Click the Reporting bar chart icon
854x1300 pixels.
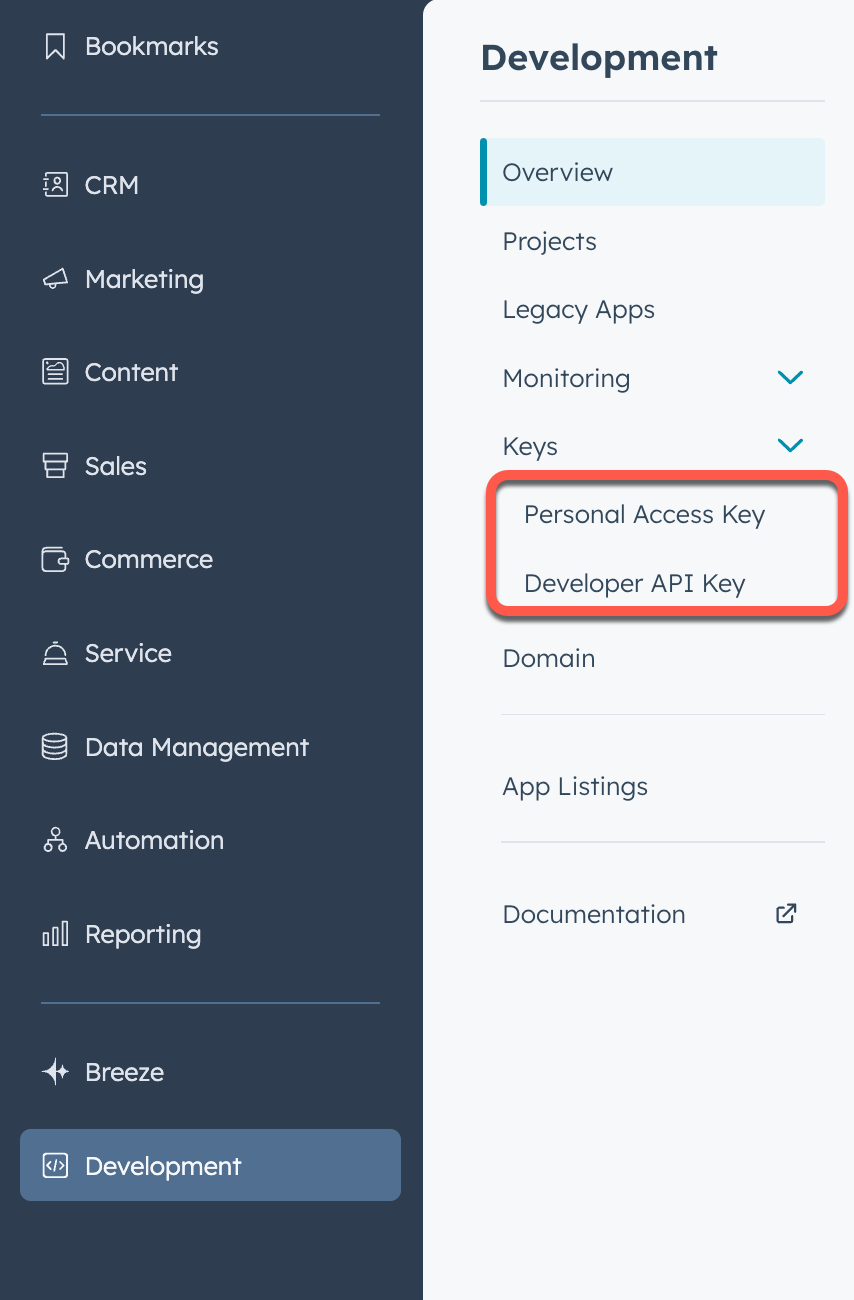(x=55, y=934)
